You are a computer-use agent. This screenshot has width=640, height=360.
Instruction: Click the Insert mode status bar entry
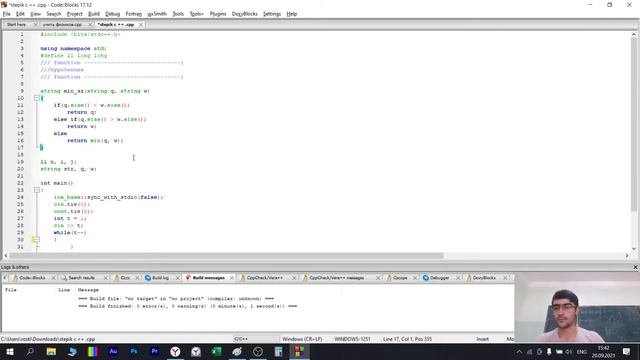pyautogui.click(x=482, y=339)
